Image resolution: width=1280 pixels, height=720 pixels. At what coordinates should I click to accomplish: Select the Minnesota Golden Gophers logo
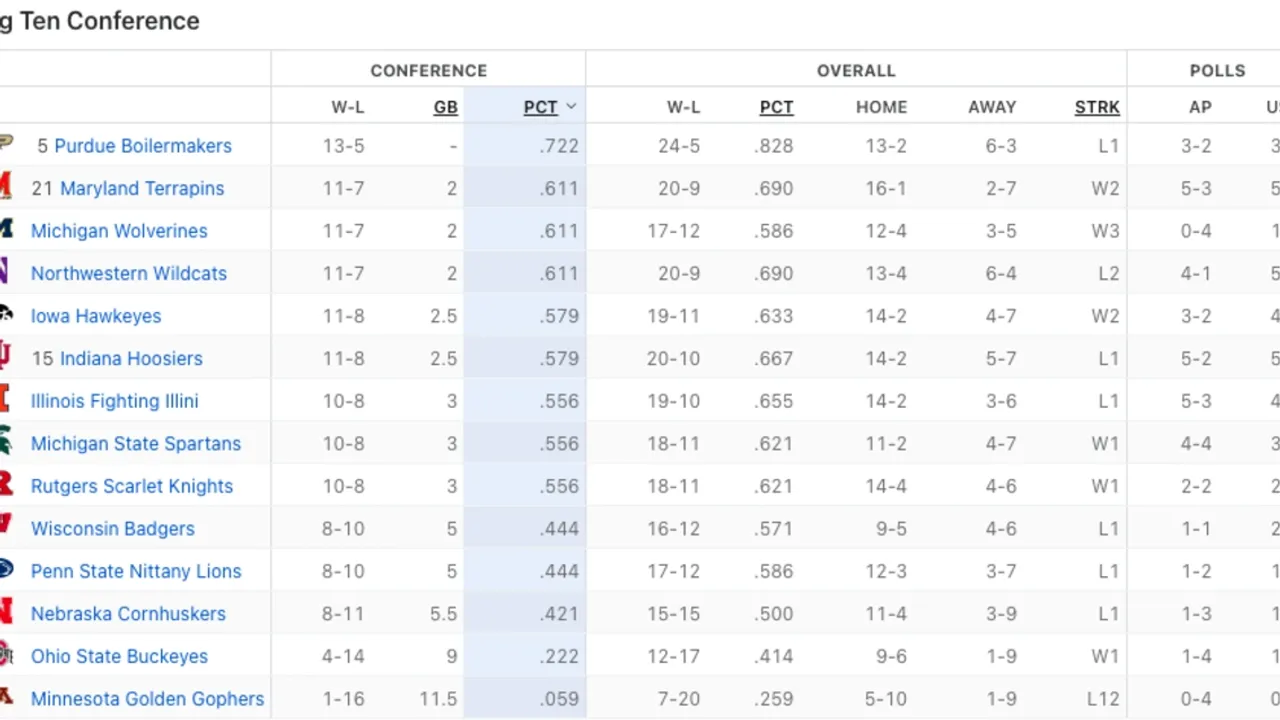[x=6, y=698]
